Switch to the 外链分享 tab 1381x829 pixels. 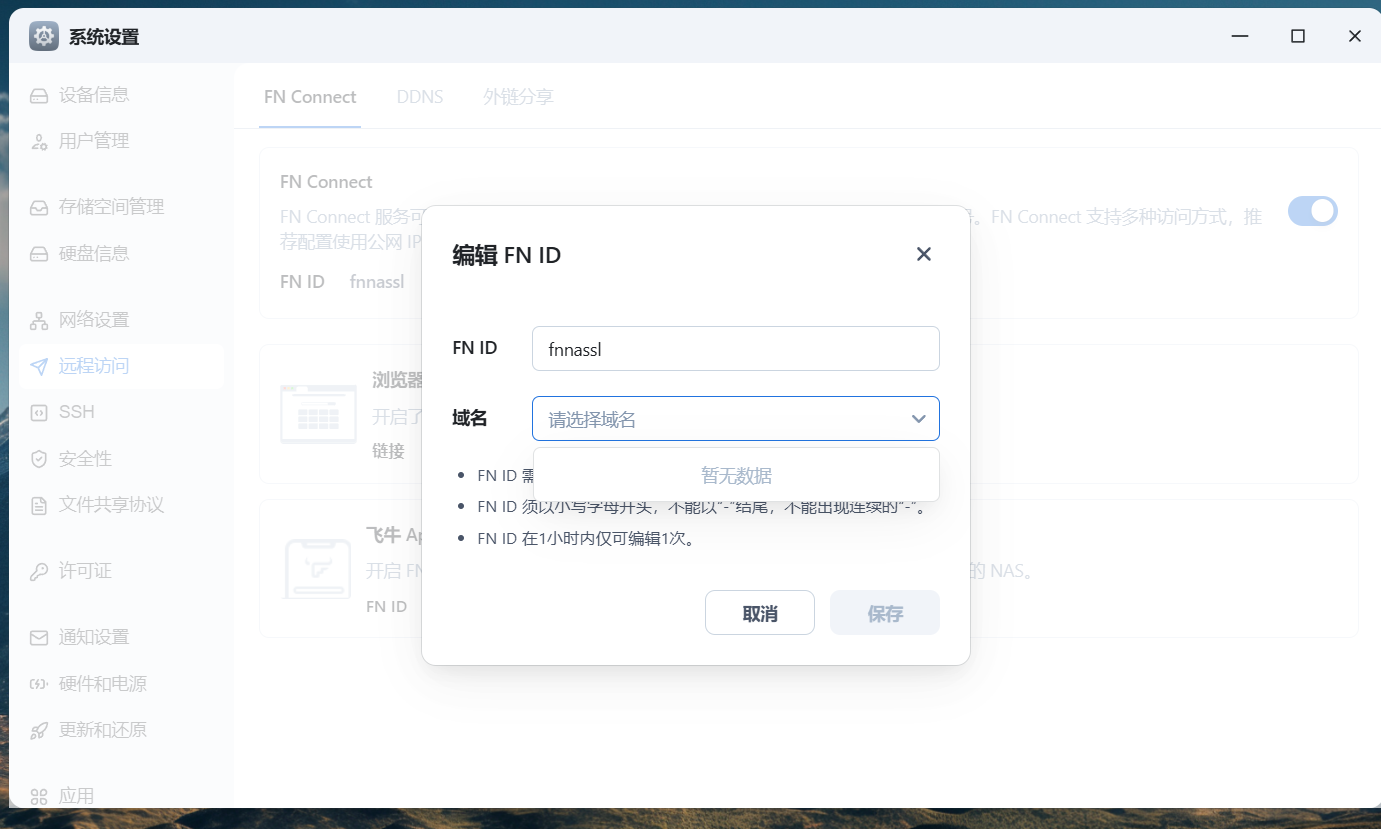(518, 97)
